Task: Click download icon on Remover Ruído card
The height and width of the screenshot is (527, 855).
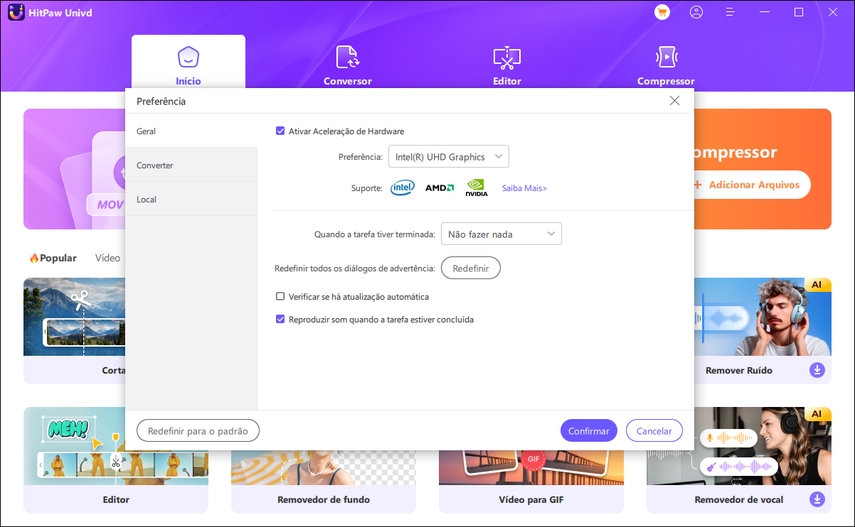Action: [x=817, y=370]
